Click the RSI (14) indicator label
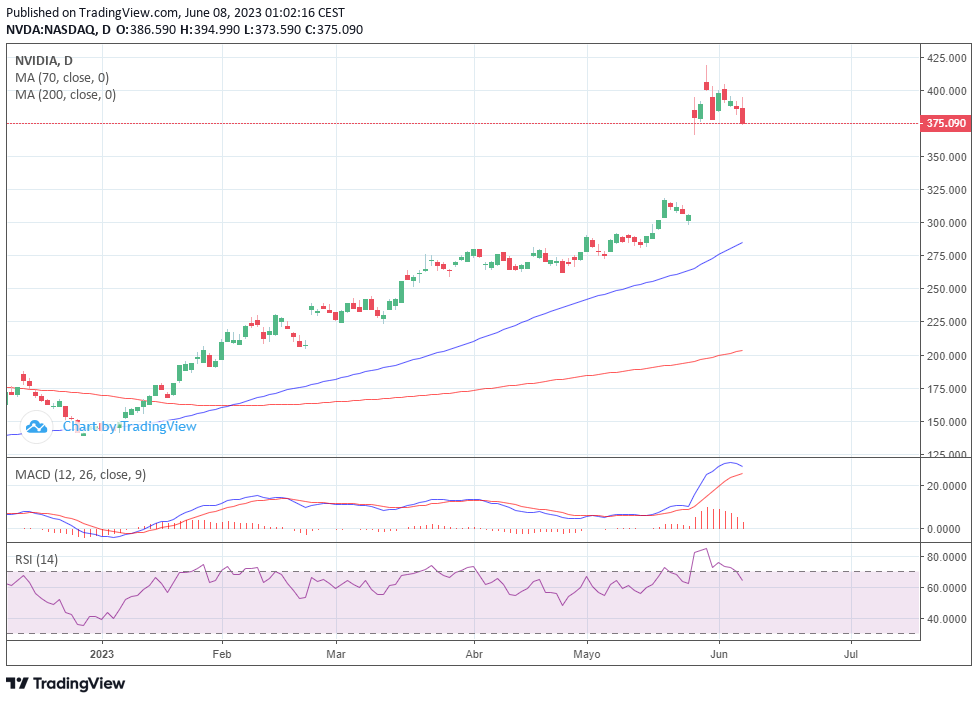978x702 pixels. [36, 559]
